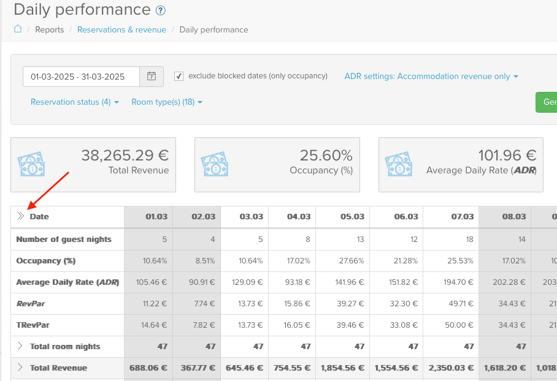Screen dimensions: 557x381
Task: Click the Occupancy card money icon
Action: pyautogui.click(x=215, y=164)
